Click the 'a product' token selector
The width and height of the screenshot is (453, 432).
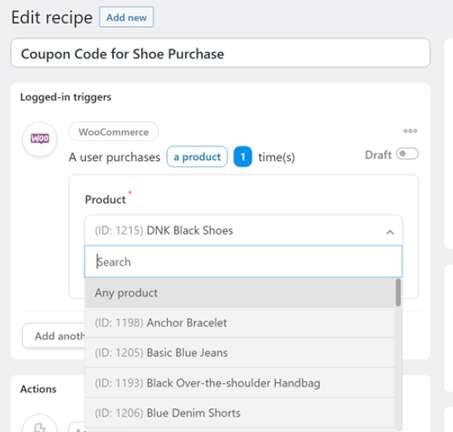tap(197, 157)
